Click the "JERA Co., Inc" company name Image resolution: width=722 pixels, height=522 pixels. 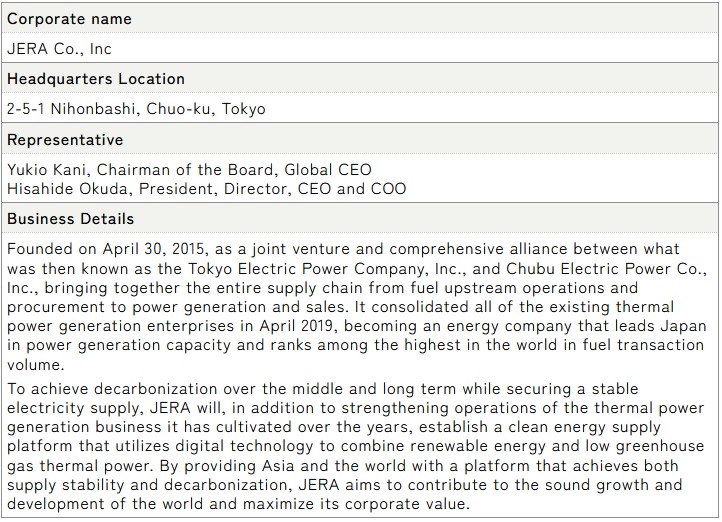(59, 49)
